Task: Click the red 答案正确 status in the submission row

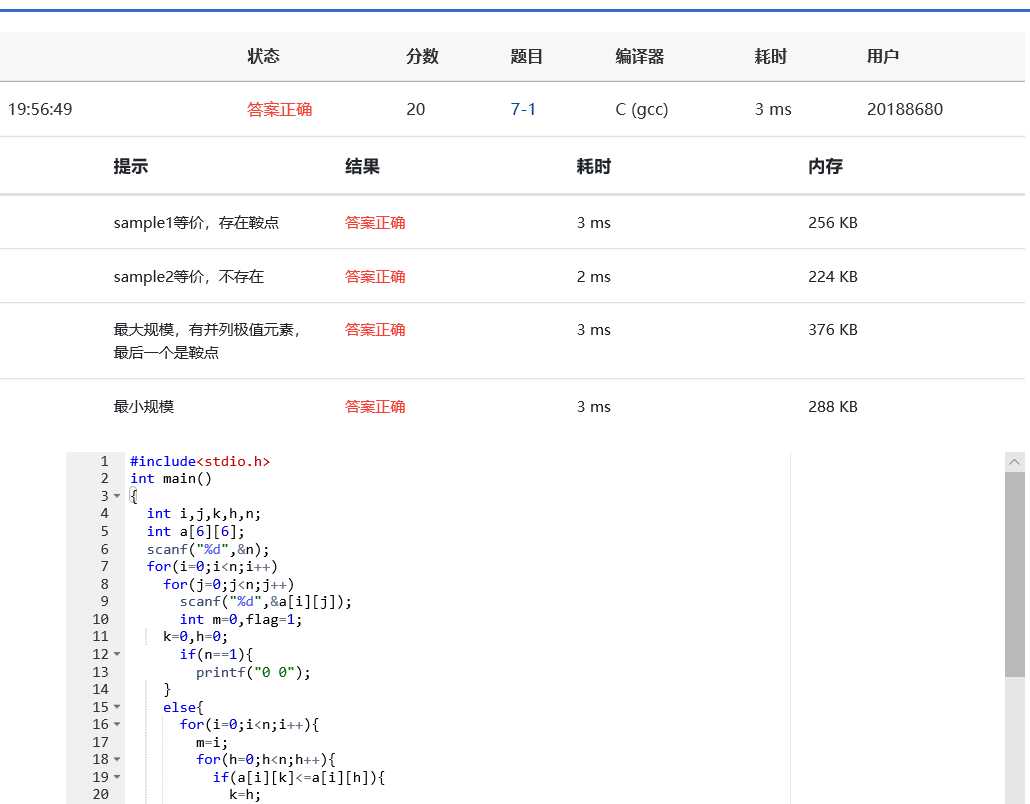Action: [279, 109]
